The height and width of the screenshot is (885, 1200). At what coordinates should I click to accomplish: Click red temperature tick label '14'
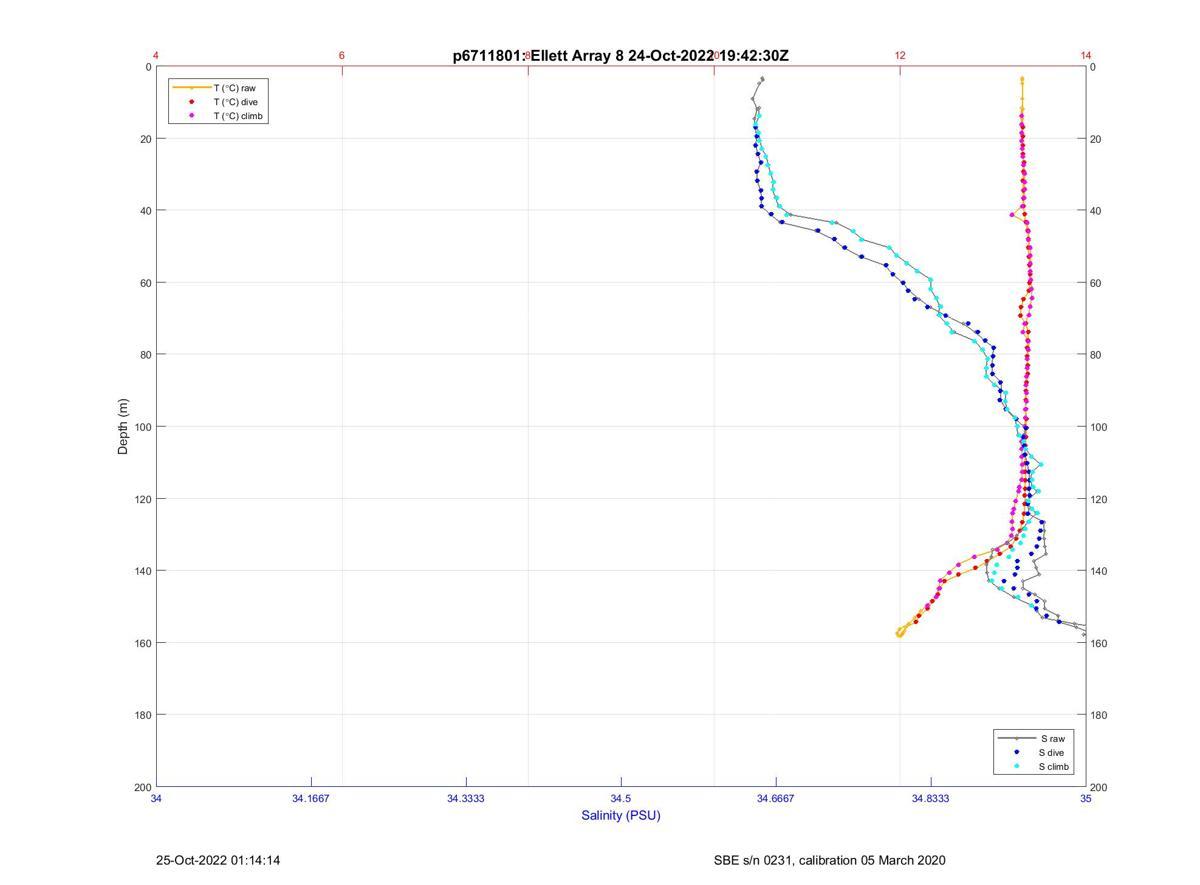(1086, 55)
